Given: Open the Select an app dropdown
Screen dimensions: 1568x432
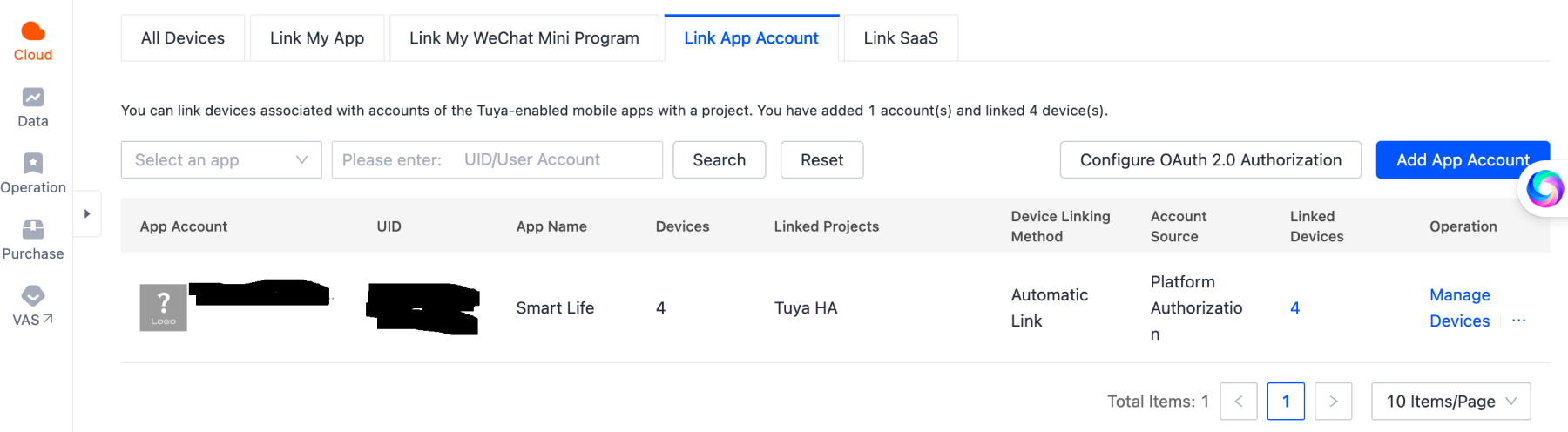Looking at the screenshot, I should [221, 159].
